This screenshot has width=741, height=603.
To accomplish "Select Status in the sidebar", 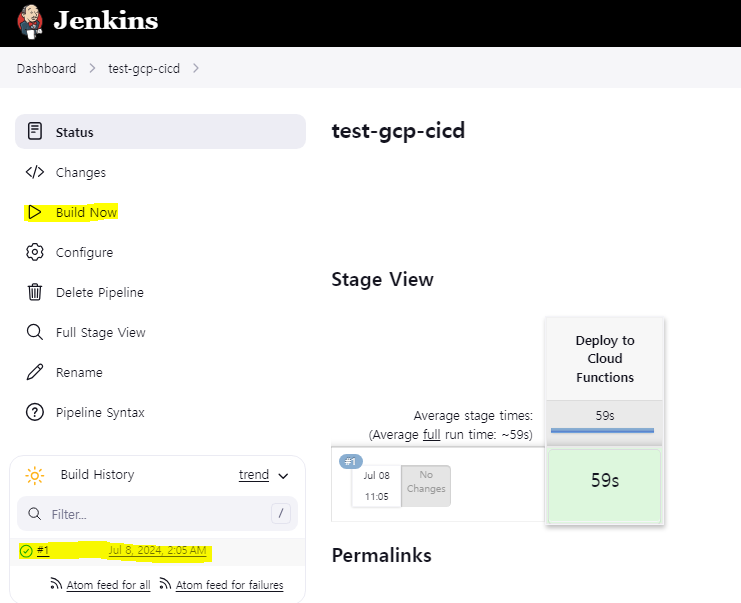I will click(x=161, y=131).
